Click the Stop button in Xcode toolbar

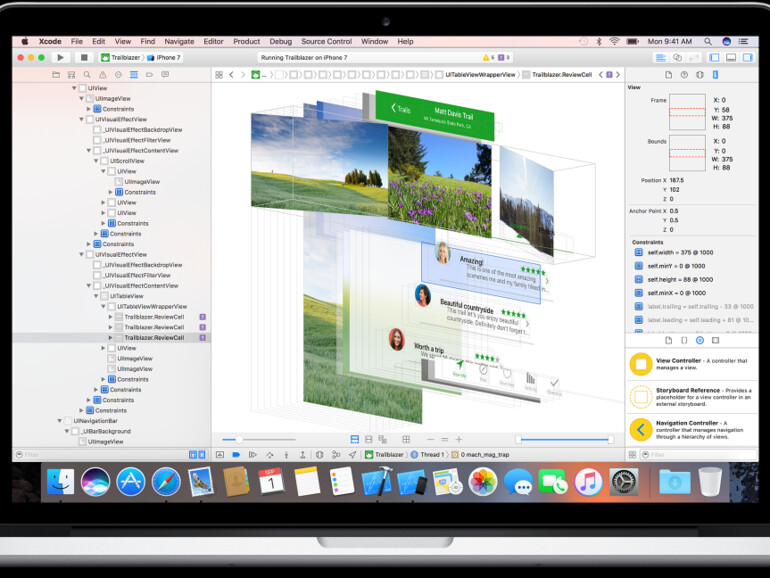tap(84, 57)
